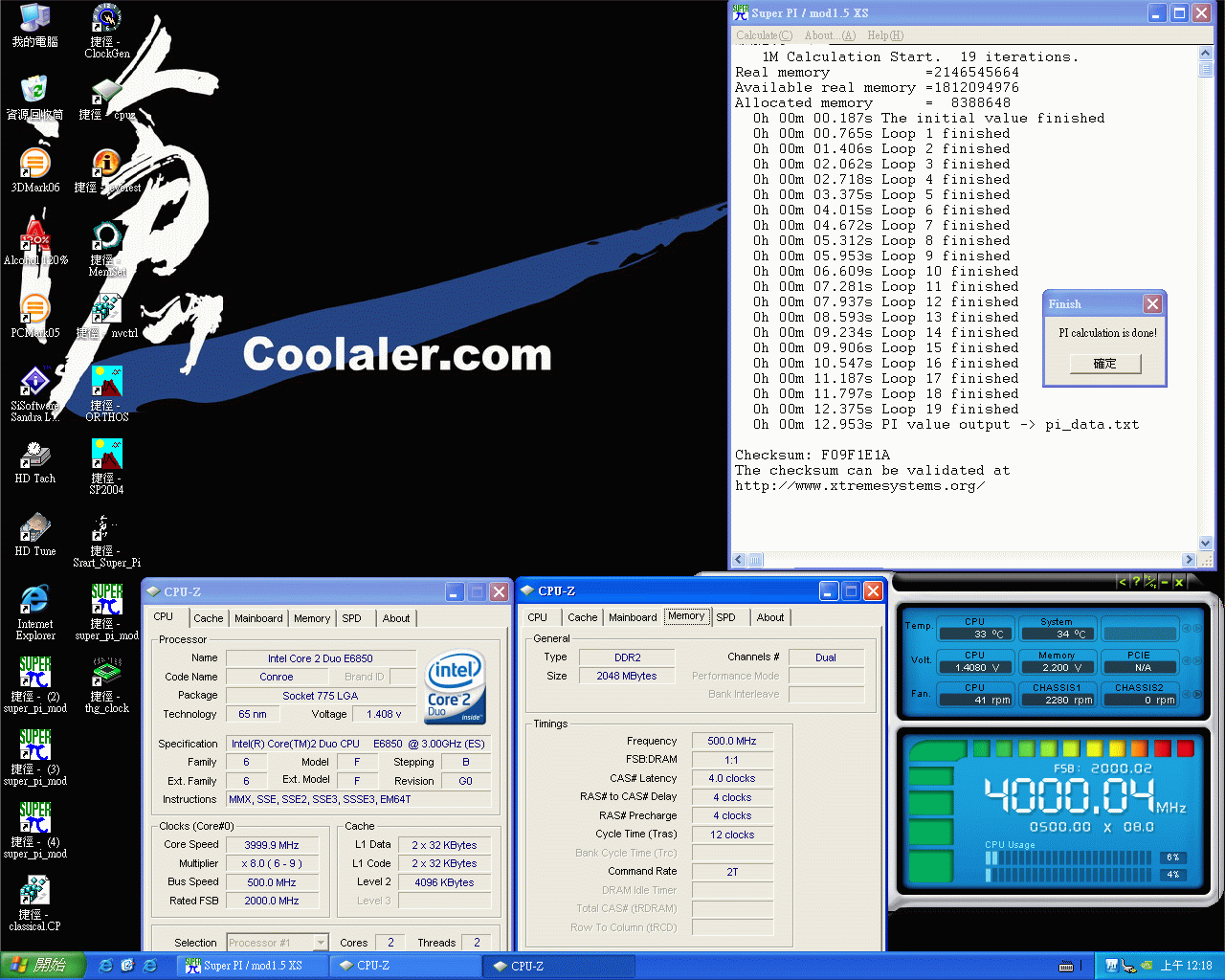This screenshot has height=980, width=1225.
Task: Switch to CPU tab in Memory CPU-Z window
Action: coord(538,617)
